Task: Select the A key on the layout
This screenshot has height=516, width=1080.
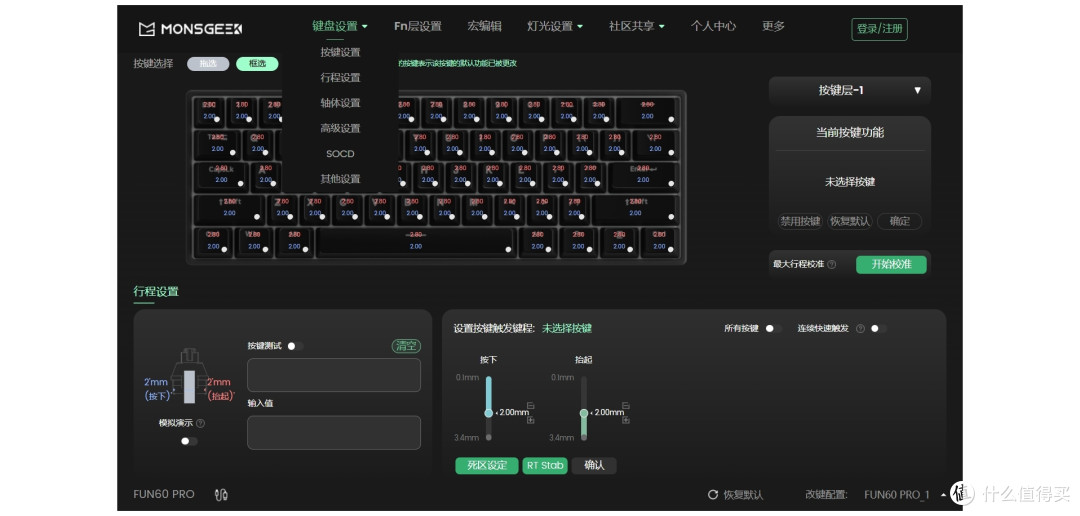Action: pos(266,177)
